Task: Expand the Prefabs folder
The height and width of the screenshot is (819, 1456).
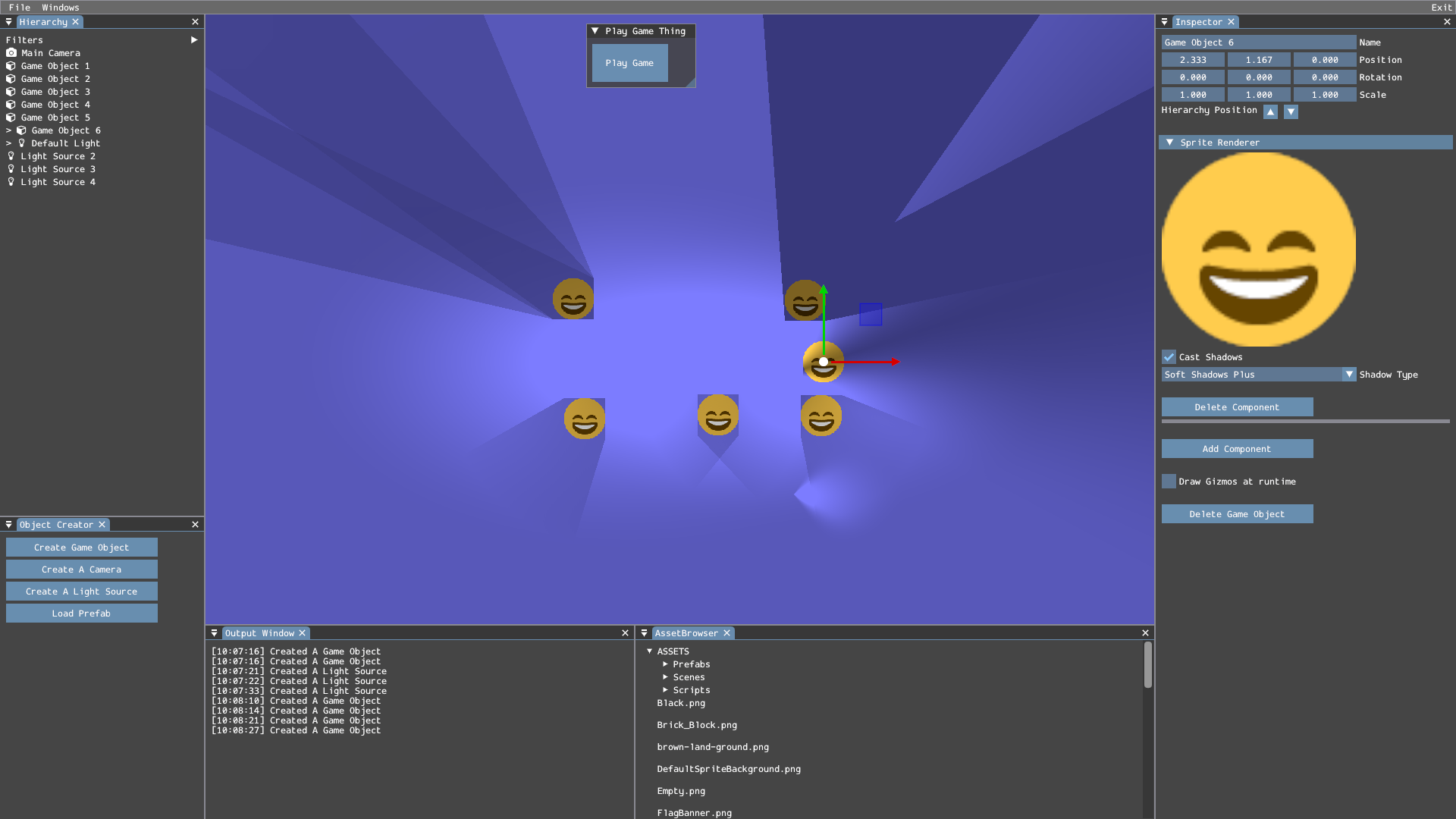Action: pos(665,664)
